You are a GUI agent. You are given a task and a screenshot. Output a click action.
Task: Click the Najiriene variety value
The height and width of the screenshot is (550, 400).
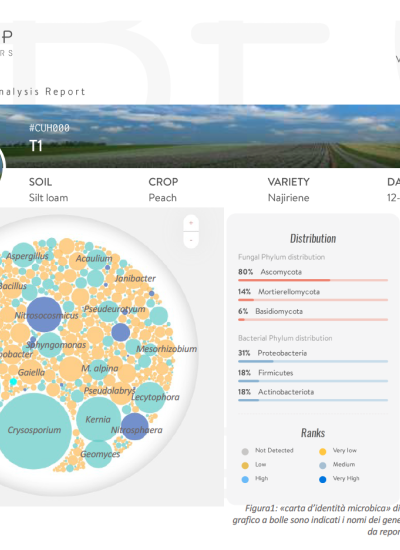pos(288,198)
